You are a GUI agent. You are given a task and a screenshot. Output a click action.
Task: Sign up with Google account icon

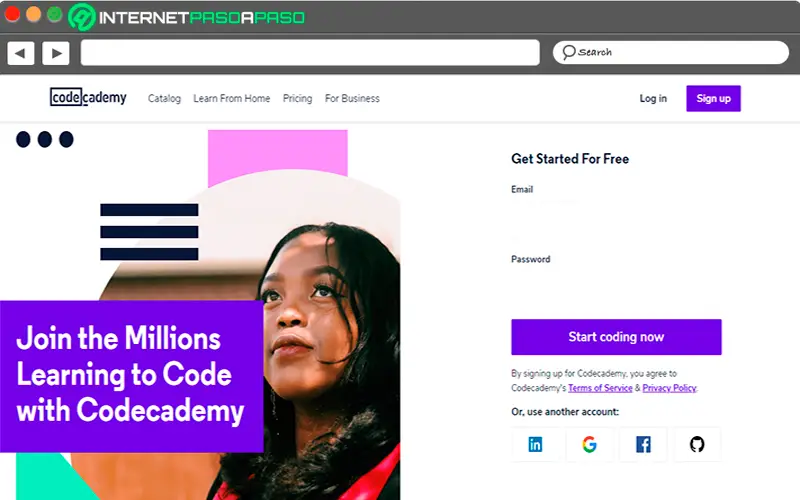(589, 444)
